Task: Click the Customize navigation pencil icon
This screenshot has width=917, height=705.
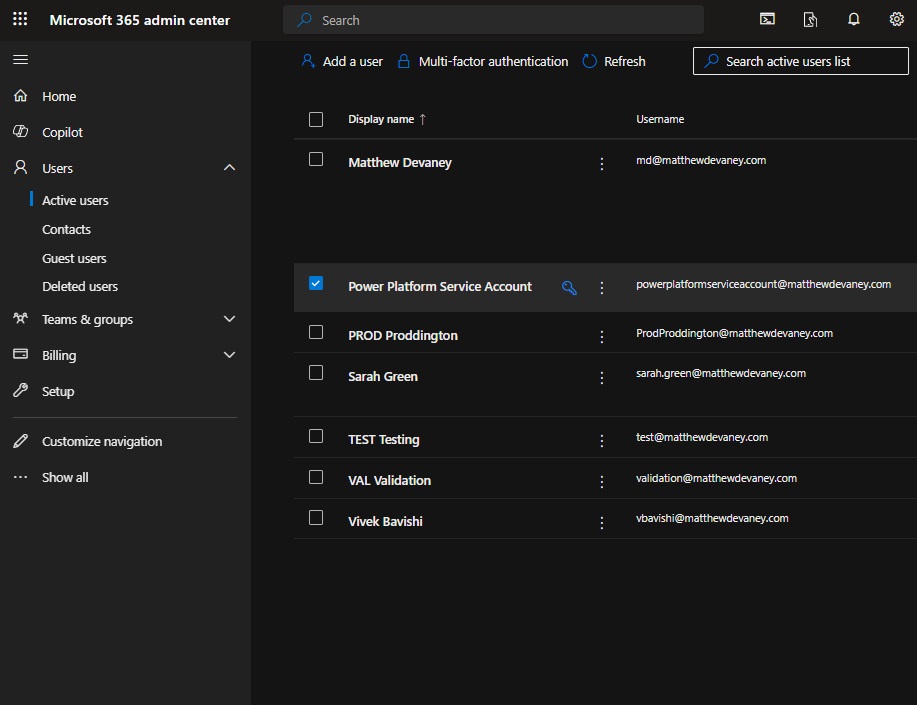Action: click(20, 441)
